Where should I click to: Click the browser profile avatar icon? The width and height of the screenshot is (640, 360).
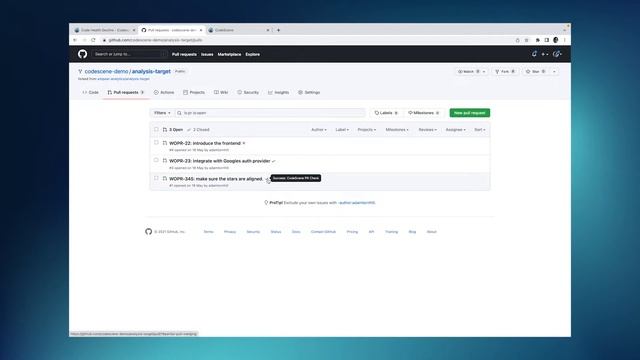click(x=556, y=40)
